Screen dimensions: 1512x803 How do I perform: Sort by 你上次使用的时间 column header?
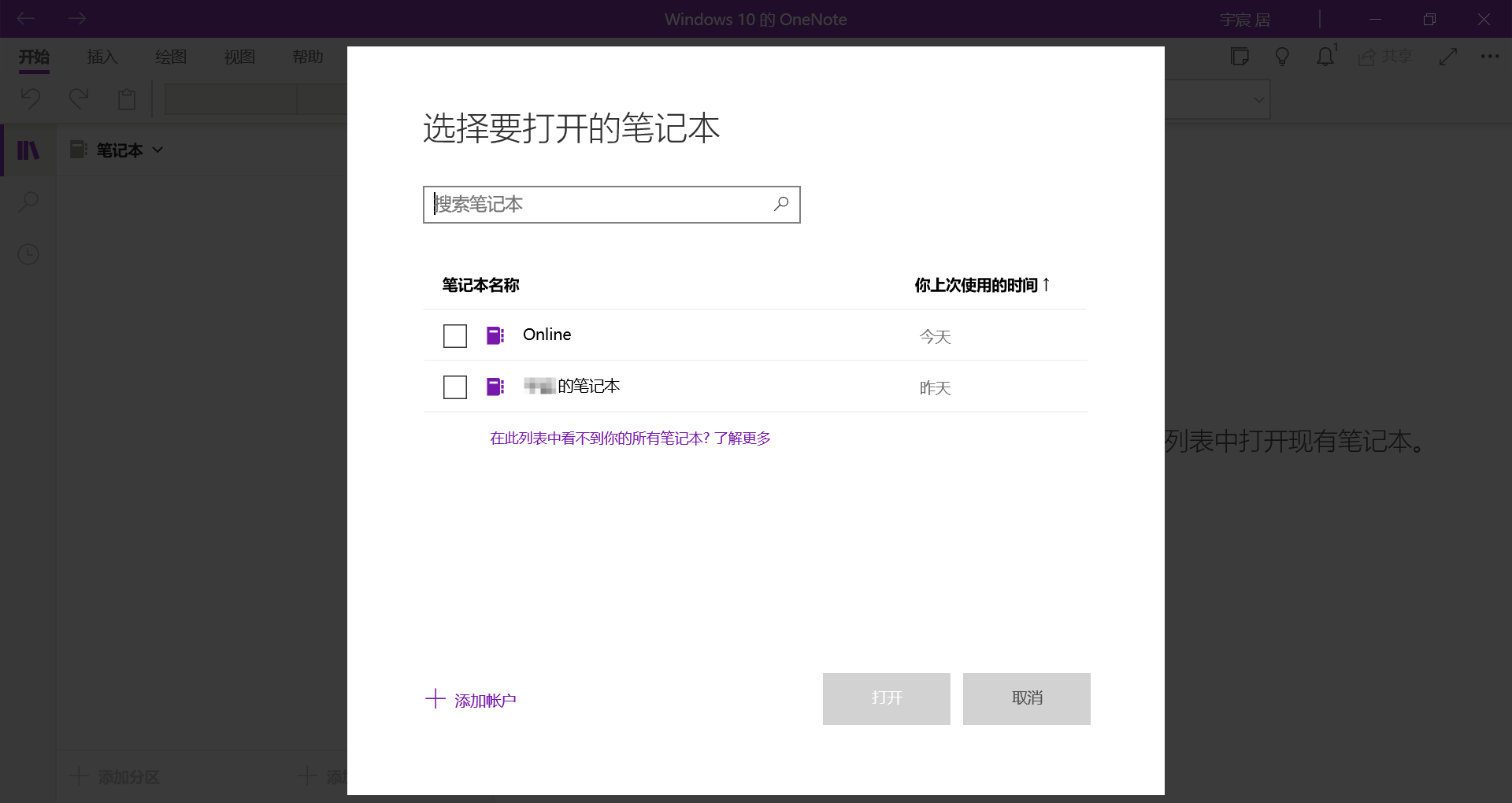(982, 285)
